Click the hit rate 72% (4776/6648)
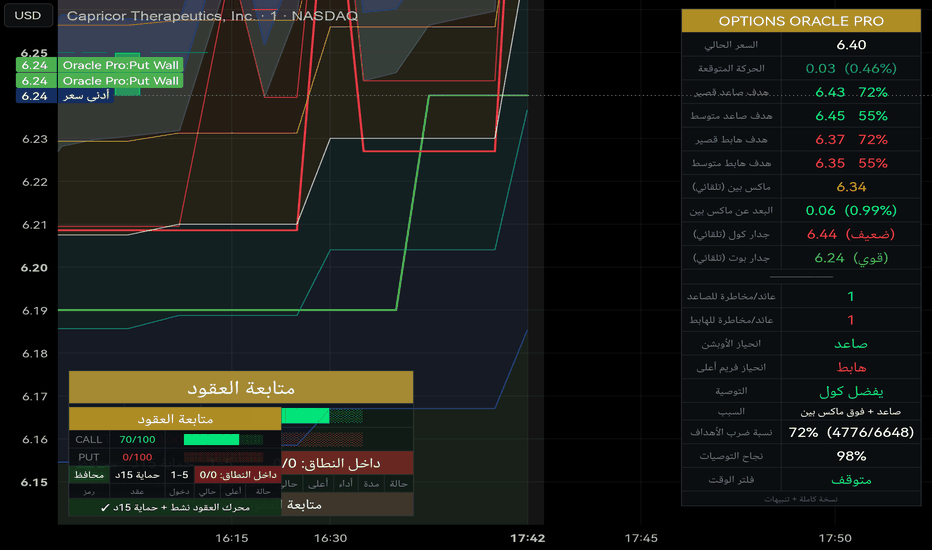Image resolution: width=932 pixels, height=550 pixels. [x=851, y=432]
